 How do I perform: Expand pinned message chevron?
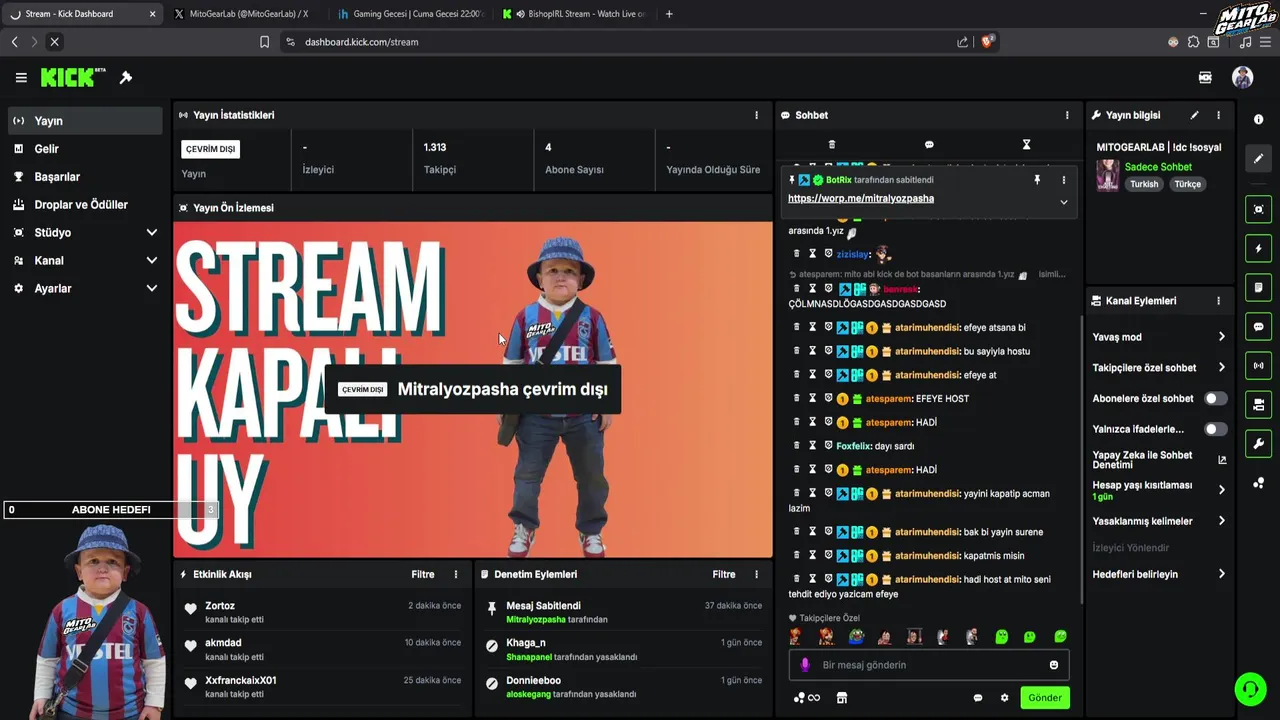1063,202
